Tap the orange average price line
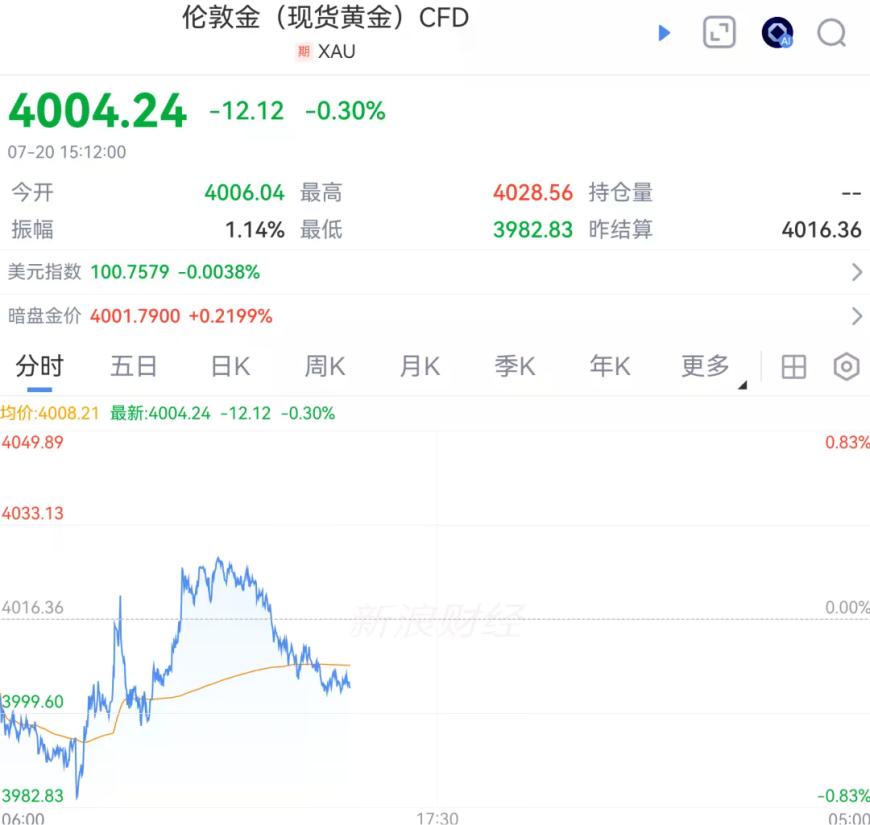 [x=222, y=680]
